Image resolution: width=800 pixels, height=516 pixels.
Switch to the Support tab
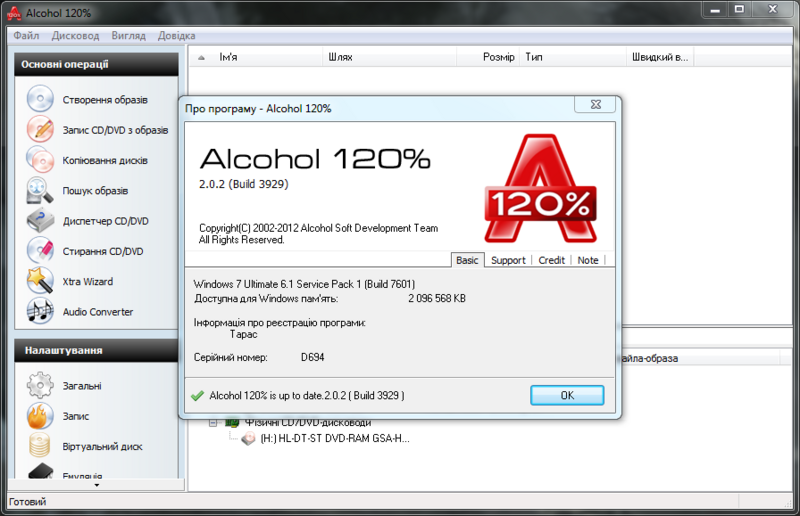[x=508, y=260]
